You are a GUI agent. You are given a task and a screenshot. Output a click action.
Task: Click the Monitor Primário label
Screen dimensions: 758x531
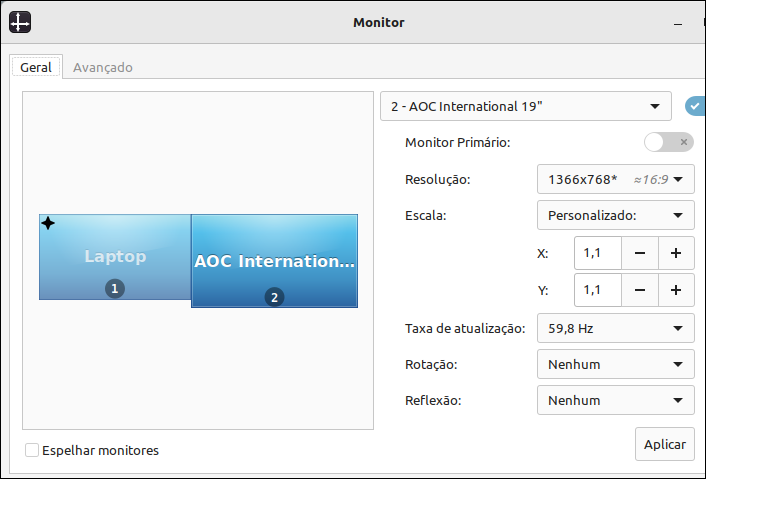[457, 143]
